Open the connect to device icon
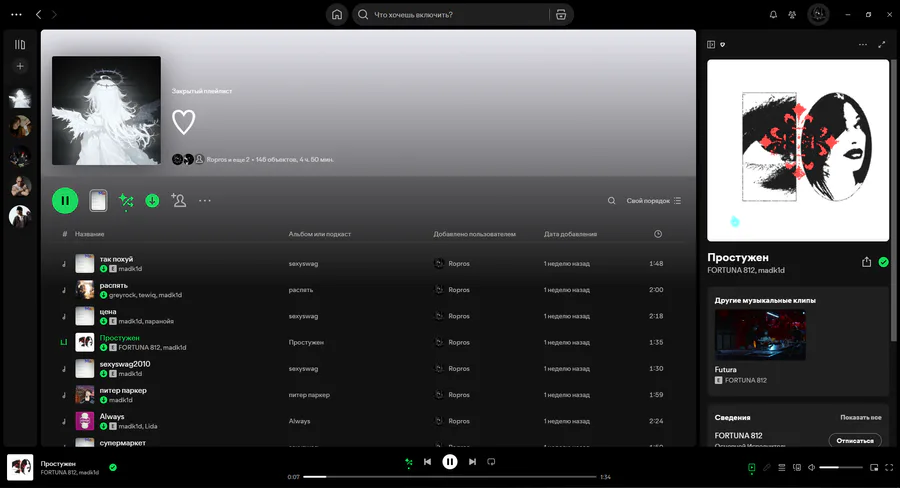 (797, 467)
